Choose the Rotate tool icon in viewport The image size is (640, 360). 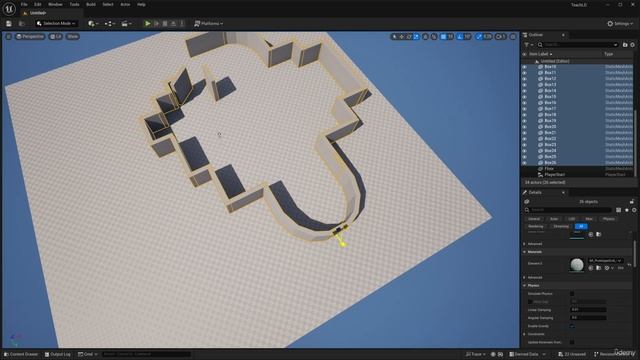tap(409, 37)
